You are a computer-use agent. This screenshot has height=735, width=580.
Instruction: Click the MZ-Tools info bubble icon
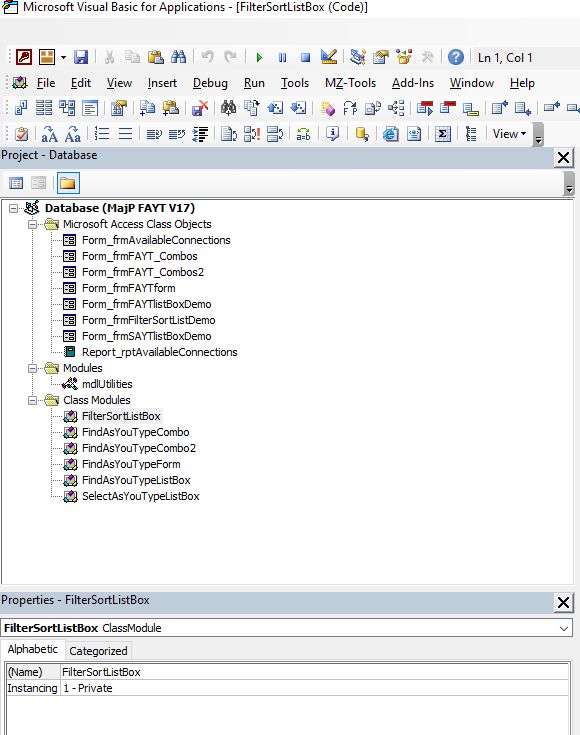point(332,135)
